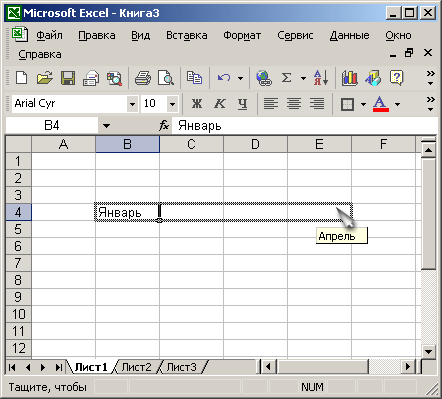Open the Справка menu
Image resolution: width=442 pixels, height=399 pixels.
click(40, 54)
